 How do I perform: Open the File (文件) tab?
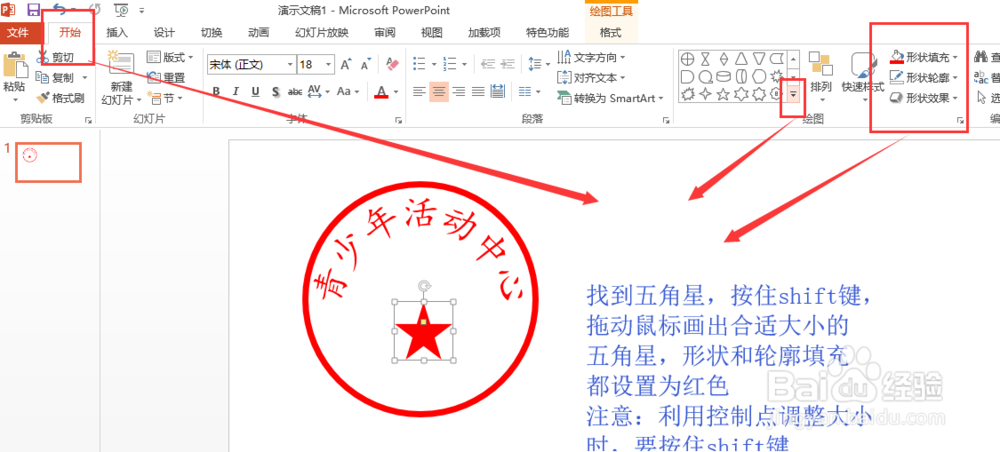click(18, 33)
